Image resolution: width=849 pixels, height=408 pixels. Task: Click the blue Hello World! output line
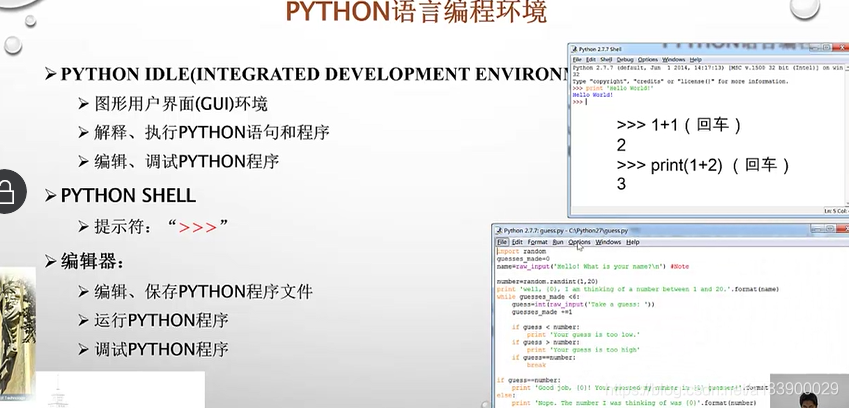coord(592,95)
